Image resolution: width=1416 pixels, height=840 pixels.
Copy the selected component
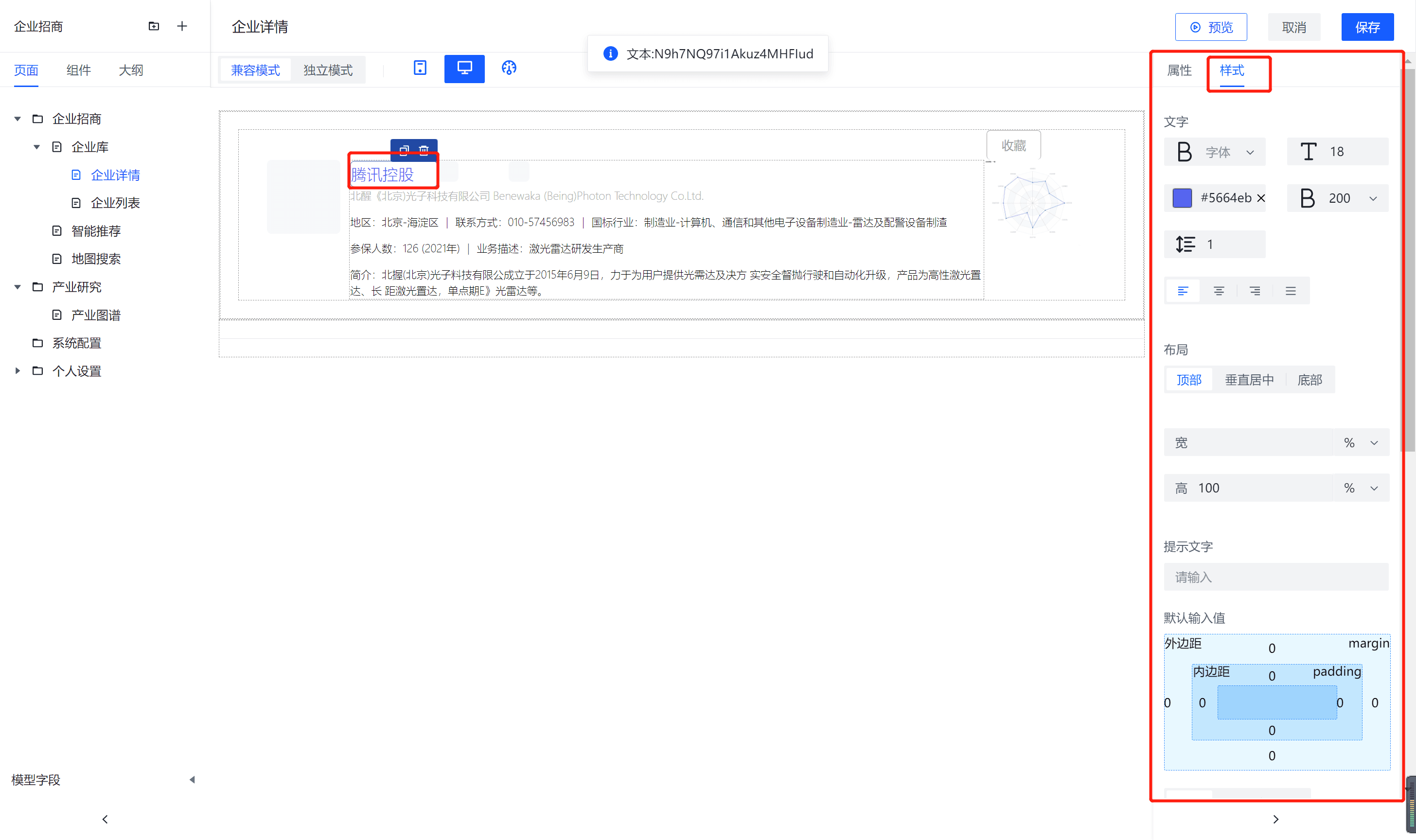(x=404, y=150)
